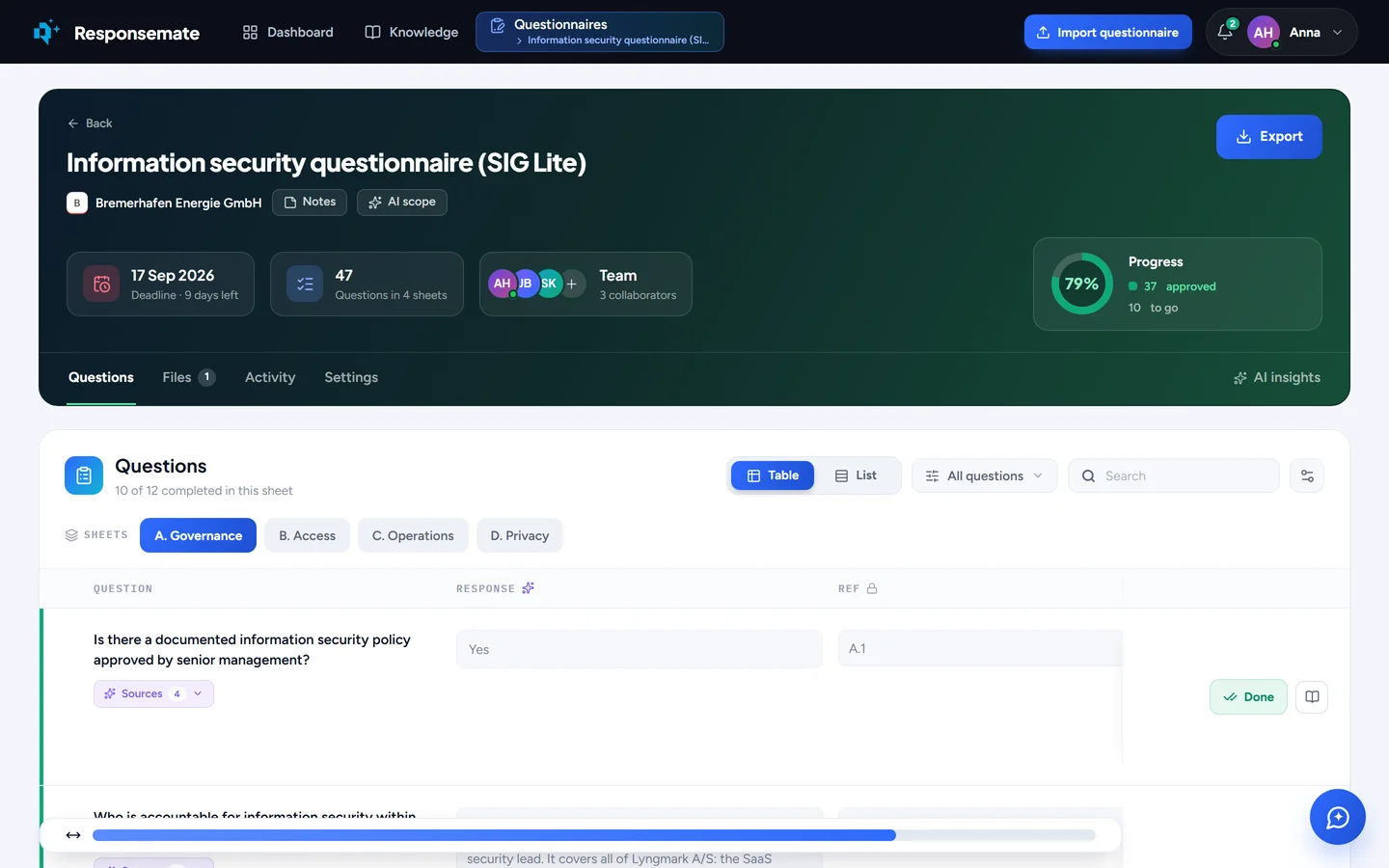
Task: Toggle the Done status on first question
Action: 1248,697
